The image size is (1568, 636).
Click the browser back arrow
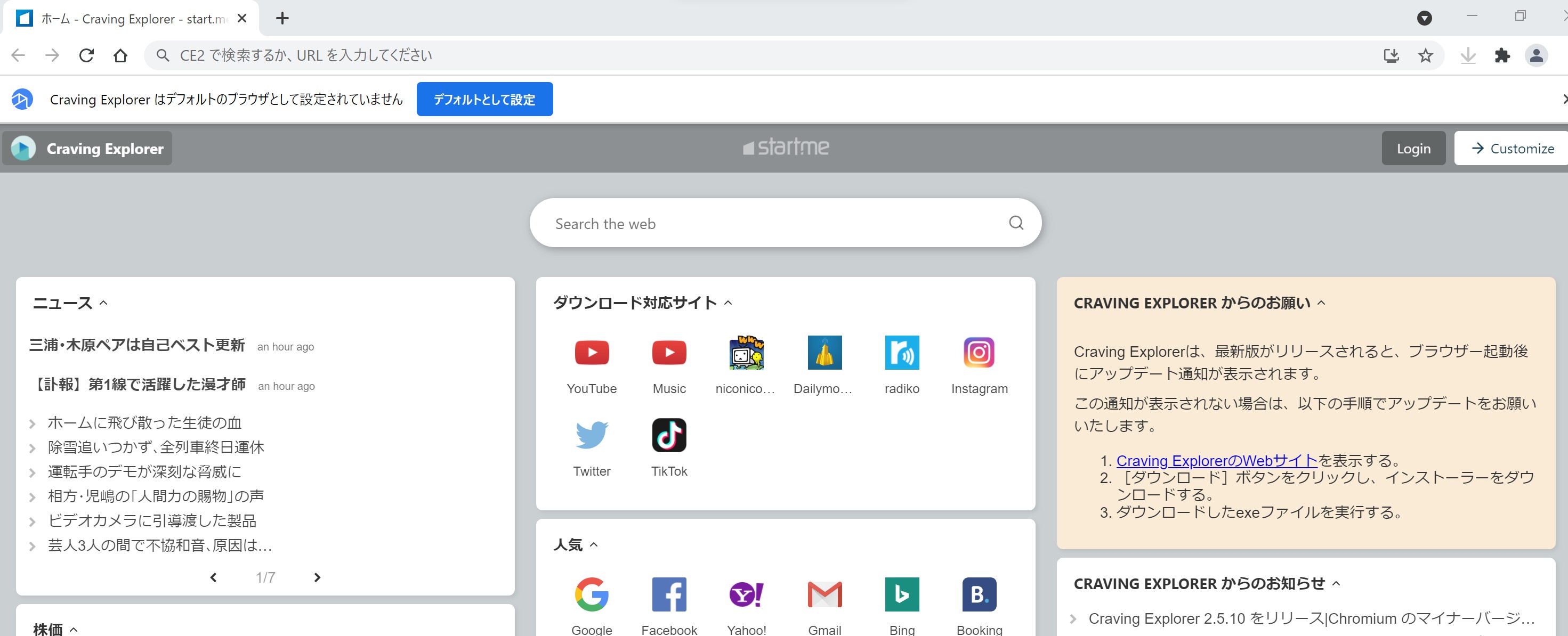tap(18, 55)
